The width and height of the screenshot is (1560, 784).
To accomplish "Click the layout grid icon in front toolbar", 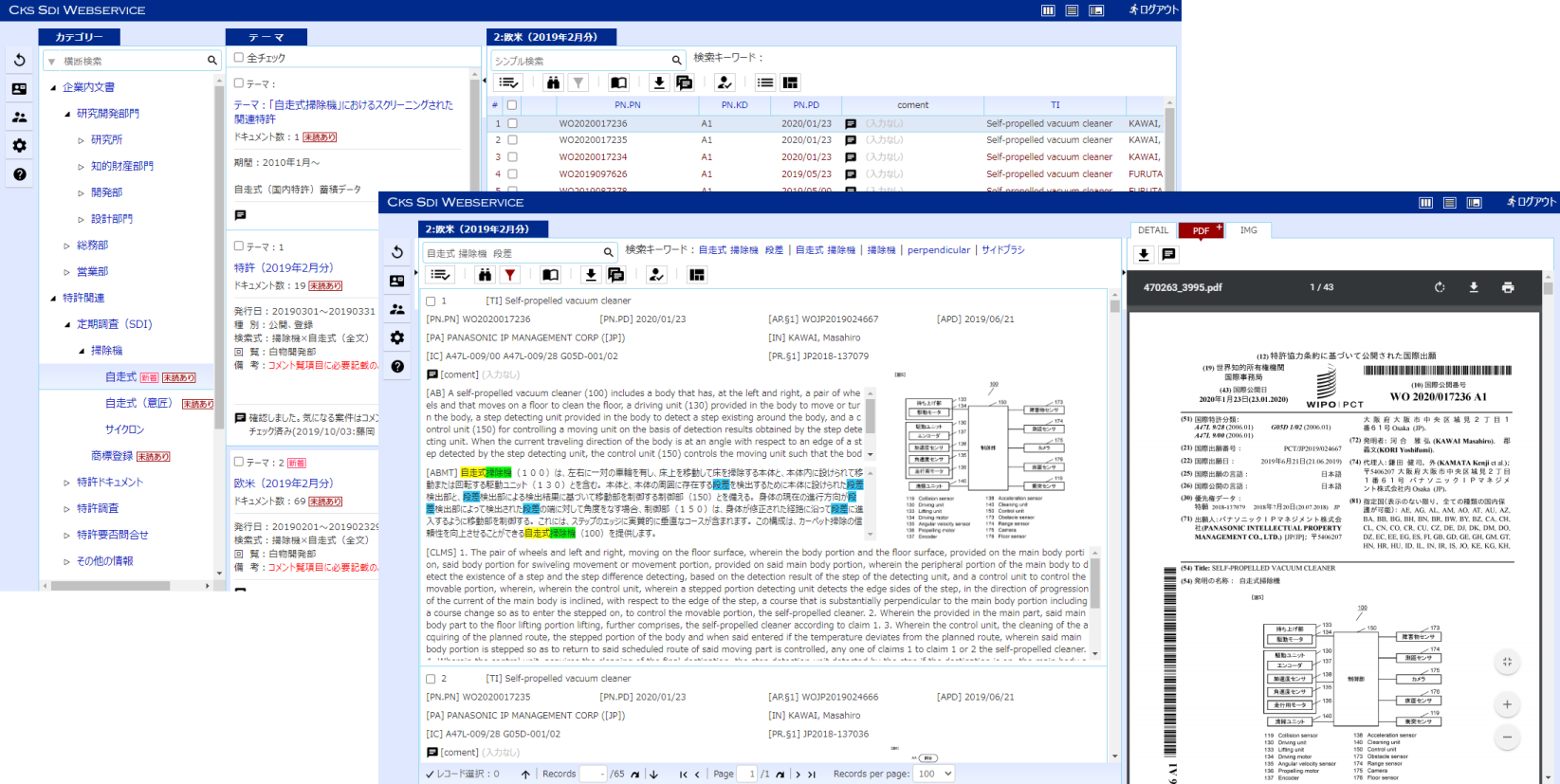I will pyautogui.click(x=697, y=275).
